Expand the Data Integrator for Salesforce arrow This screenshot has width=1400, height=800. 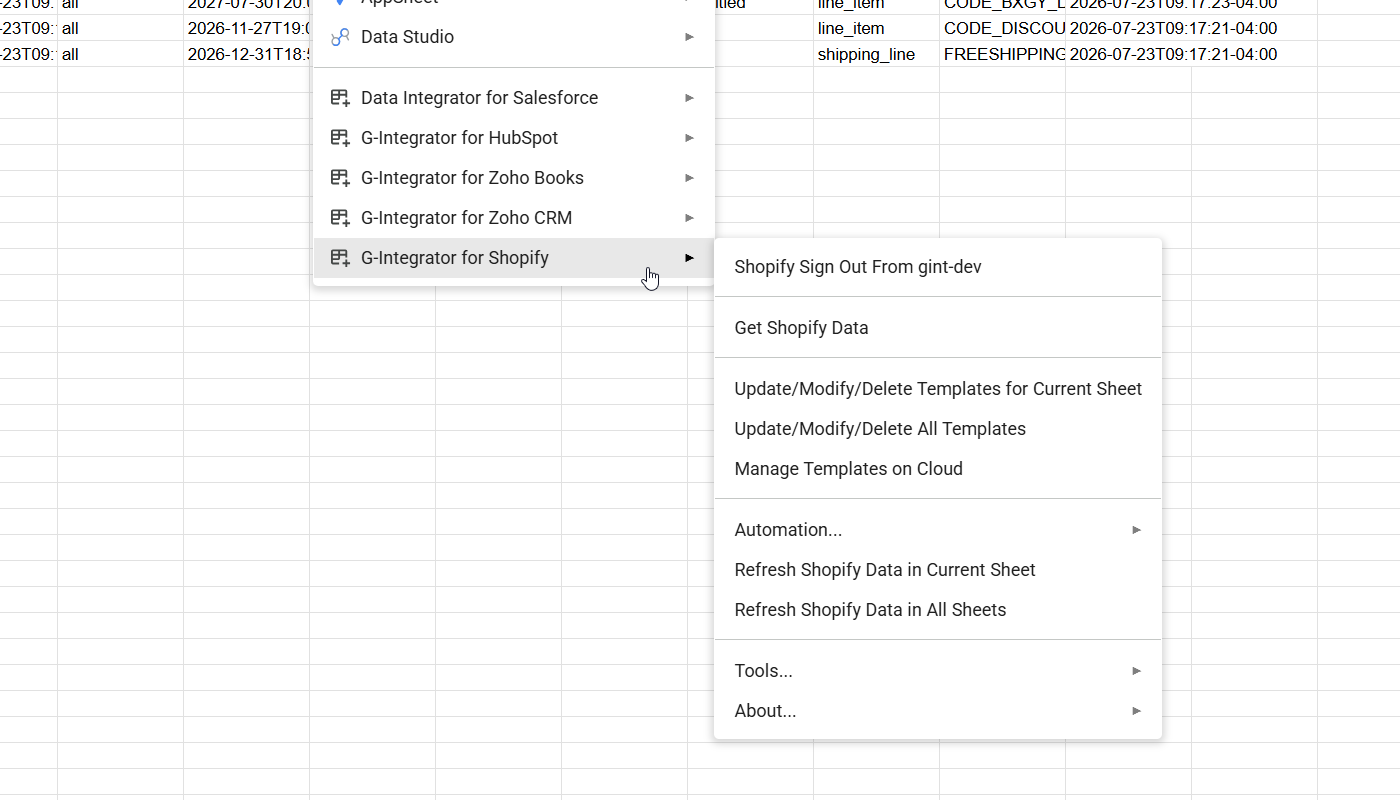[x=689, y=98]
